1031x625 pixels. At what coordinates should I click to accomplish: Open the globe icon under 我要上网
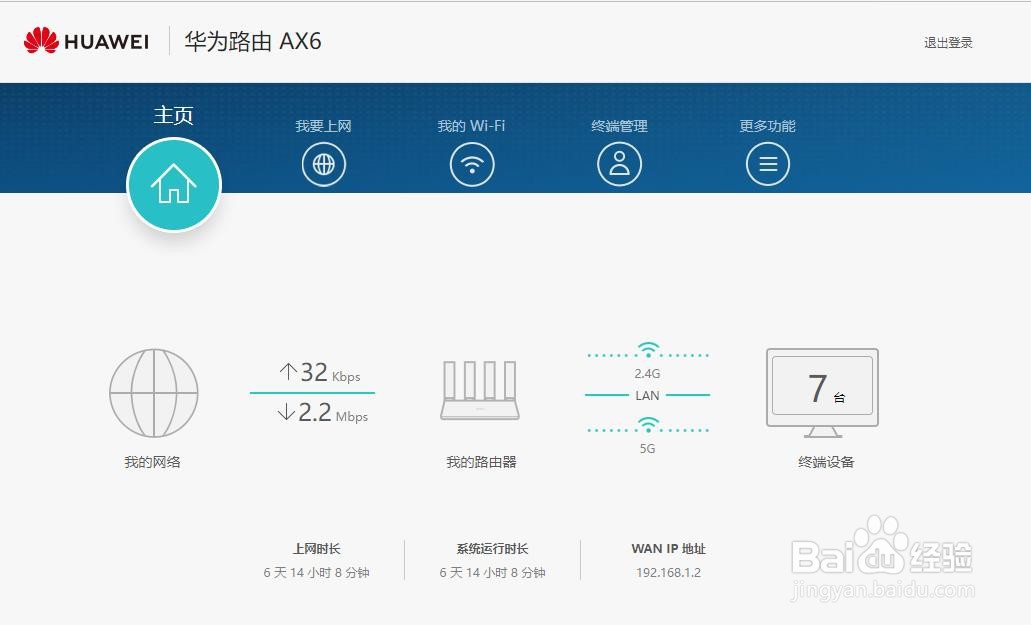(324, 164)
